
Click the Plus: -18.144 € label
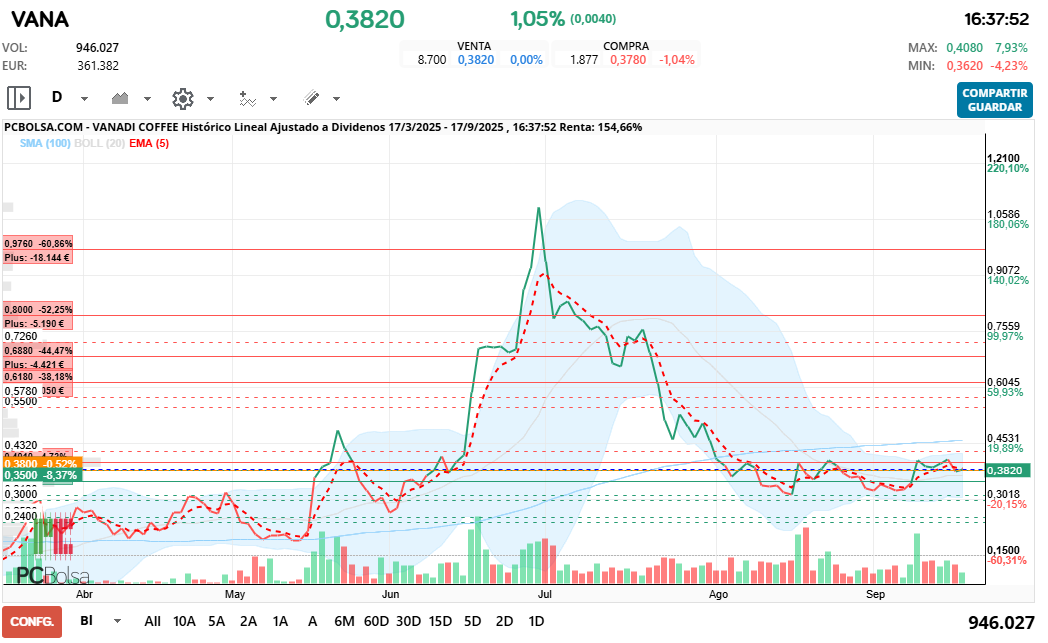tap(38, 257)
